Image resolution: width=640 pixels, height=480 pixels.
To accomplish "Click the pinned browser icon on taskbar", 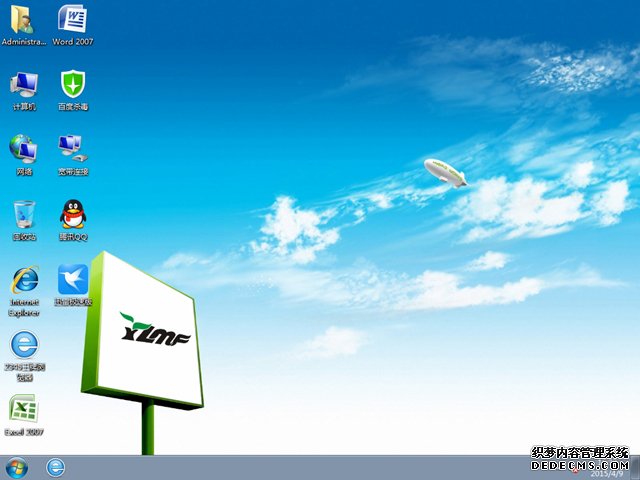I will 56,468.
